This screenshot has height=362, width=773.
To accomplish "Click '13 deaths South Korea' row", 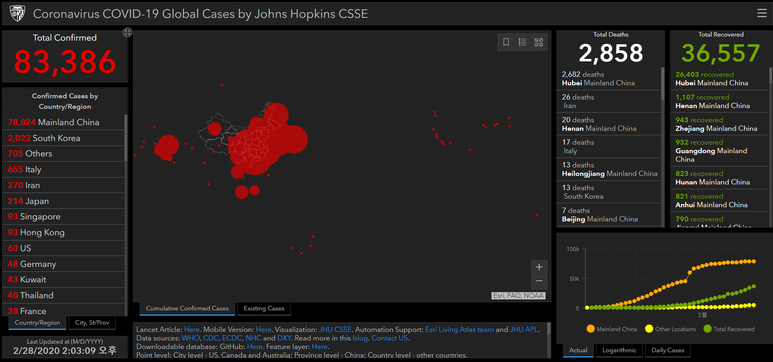I will [x=609, y=192].
